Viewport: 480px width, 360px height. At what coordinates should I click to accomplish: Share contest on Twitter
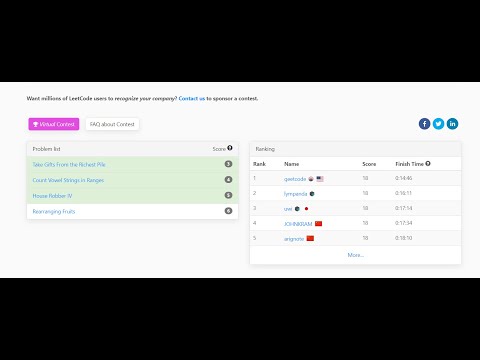(438, 124)
